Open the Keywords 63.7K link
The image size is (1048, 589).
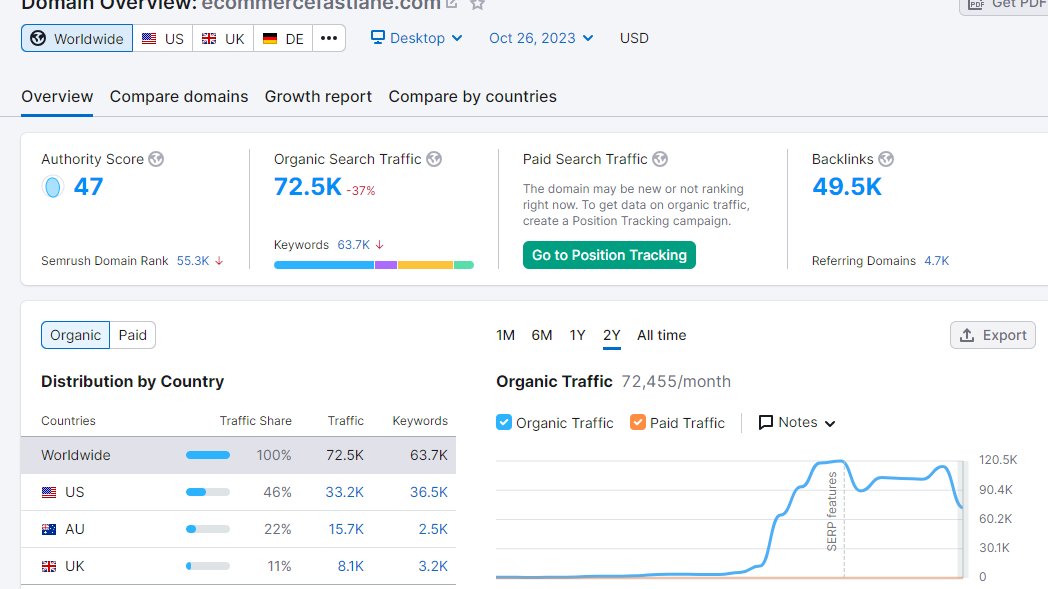coord(354,245)
